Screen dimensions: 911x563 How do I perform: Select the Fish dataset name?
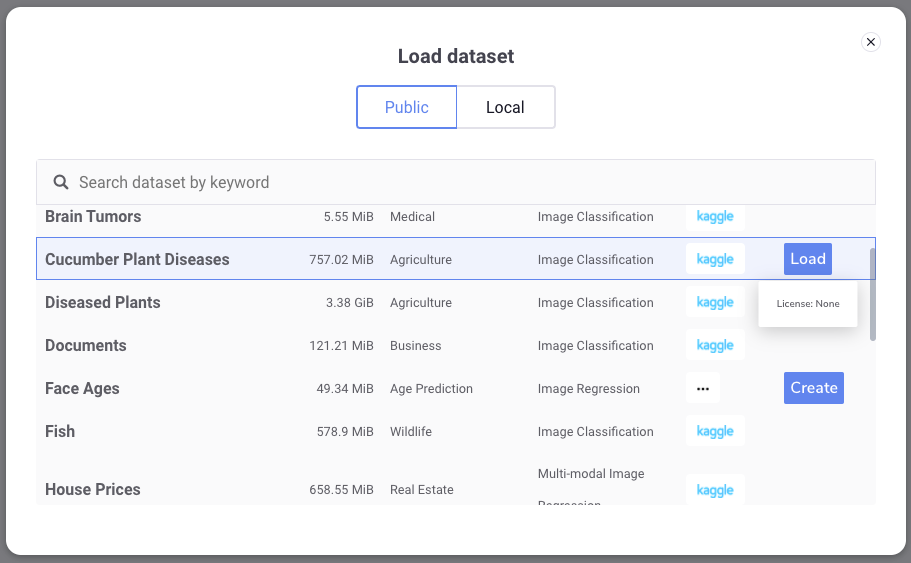click(60, 431)
